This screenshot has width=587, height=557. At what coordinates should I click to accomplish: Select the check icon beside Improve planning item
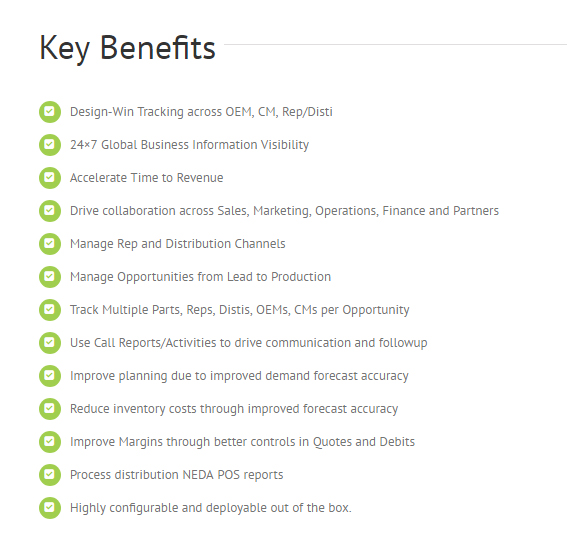[50, 375]
